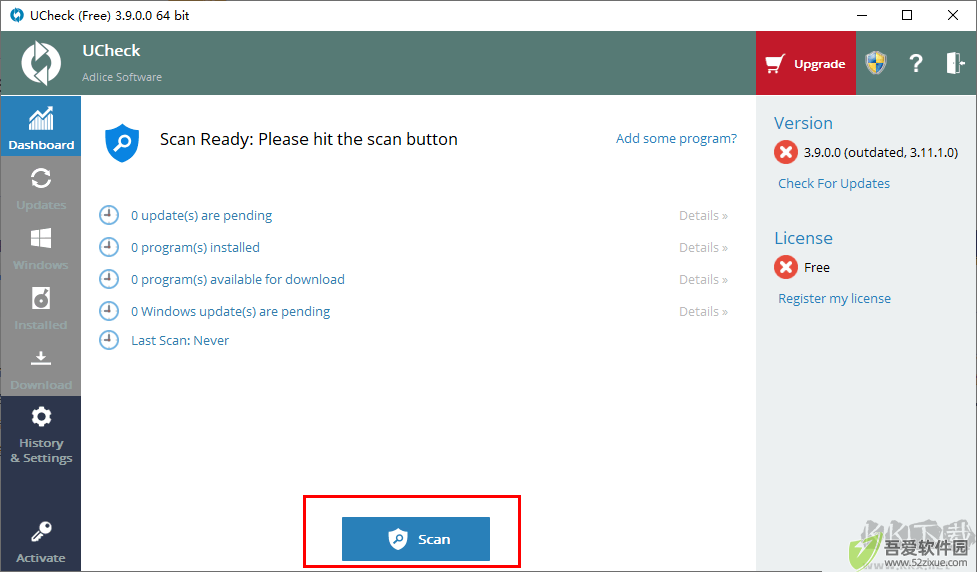Open help with the question mark icon
This screenshot has height=572, width=977.
tap(915, 63)
